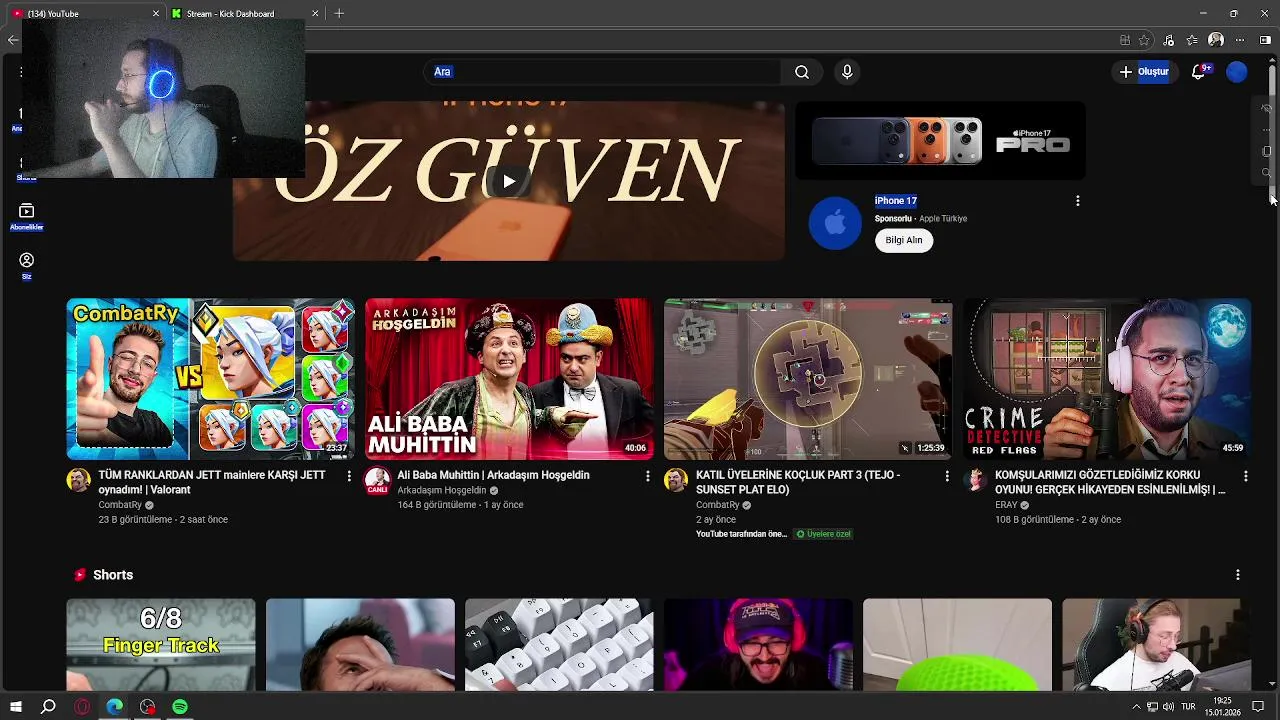Image resolution: width=1280 pixels, height=720 pixels.
Task: Open OBS Studio from taskbar
Action: 148,707
